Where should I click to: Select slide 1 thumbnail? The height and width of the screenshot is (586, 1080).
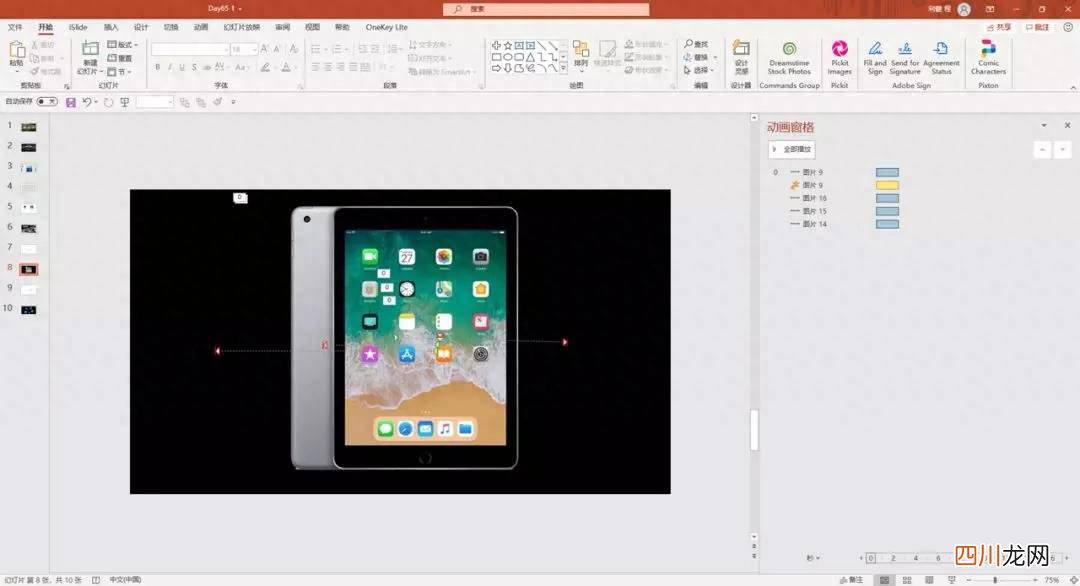pos(28,127)
